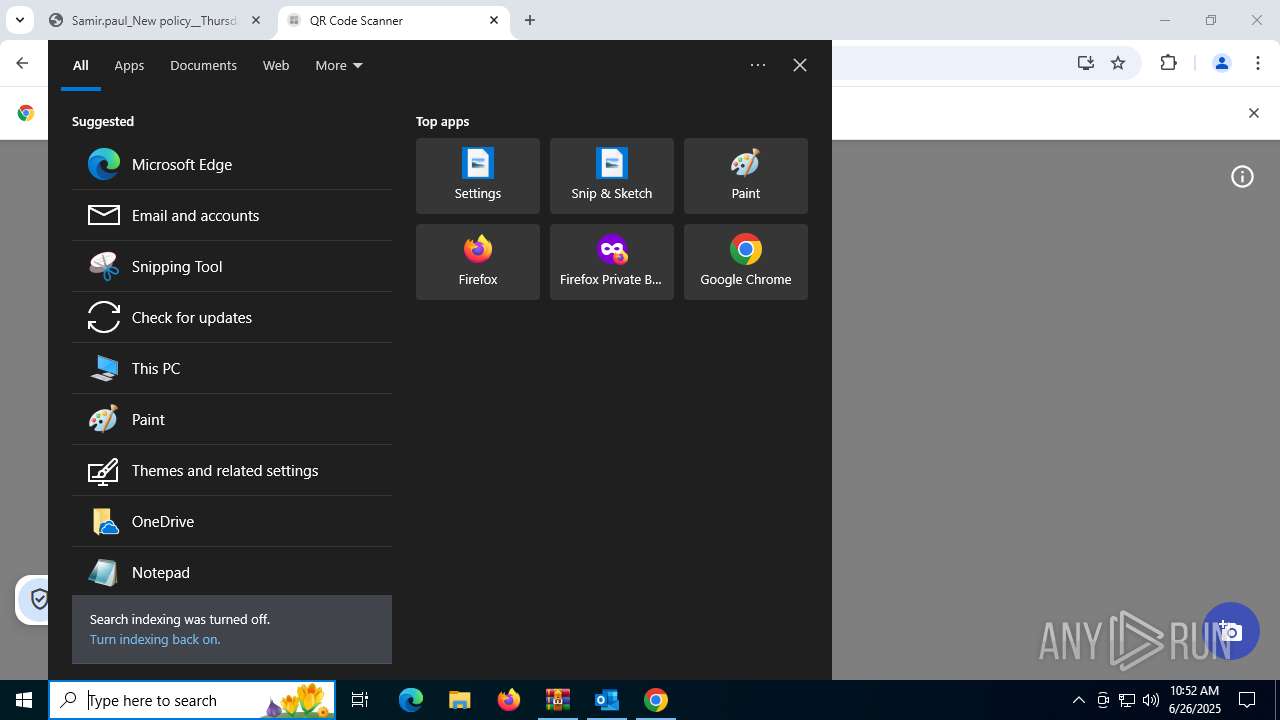1280x720 pixels.
Task: Open Firefox Private Browsing tile
Action: [612, 262]
